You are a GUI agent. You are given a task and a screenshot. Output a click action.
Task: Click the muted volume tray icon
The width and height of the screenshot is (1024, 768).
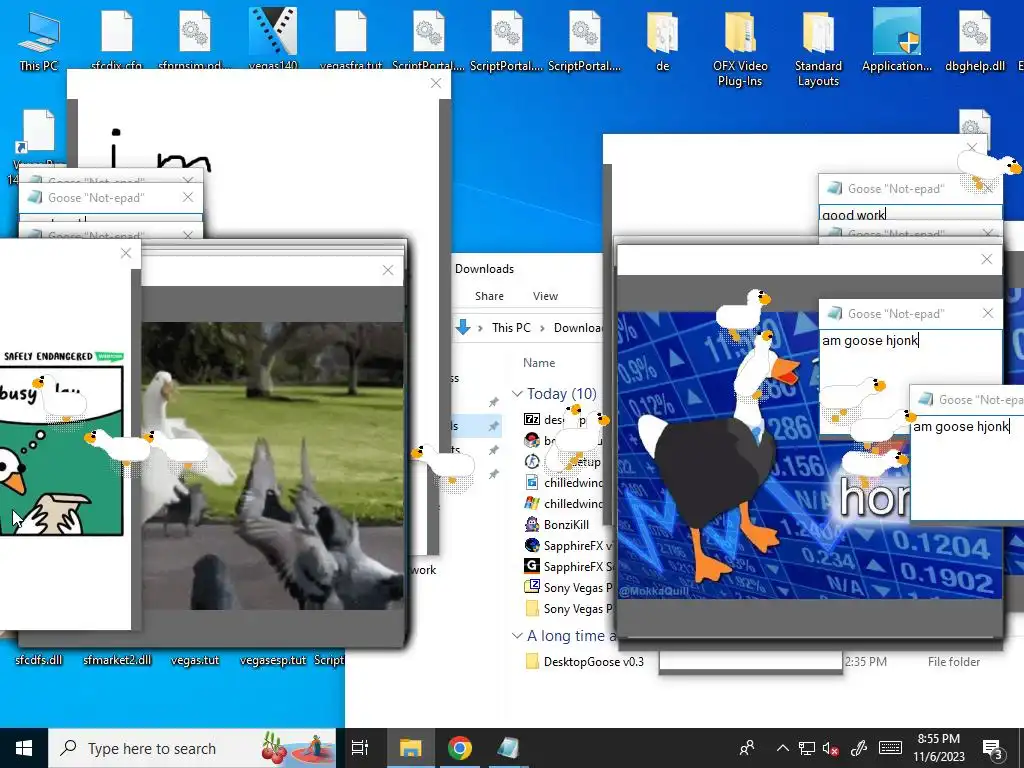(831, 748)
